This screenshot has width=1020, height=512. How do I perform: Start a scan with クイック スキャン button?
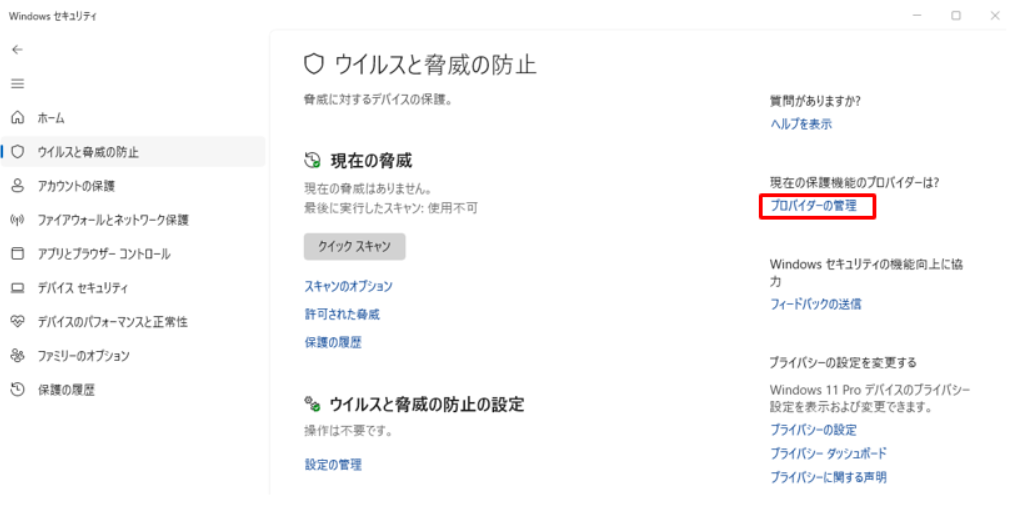point(354,246)
